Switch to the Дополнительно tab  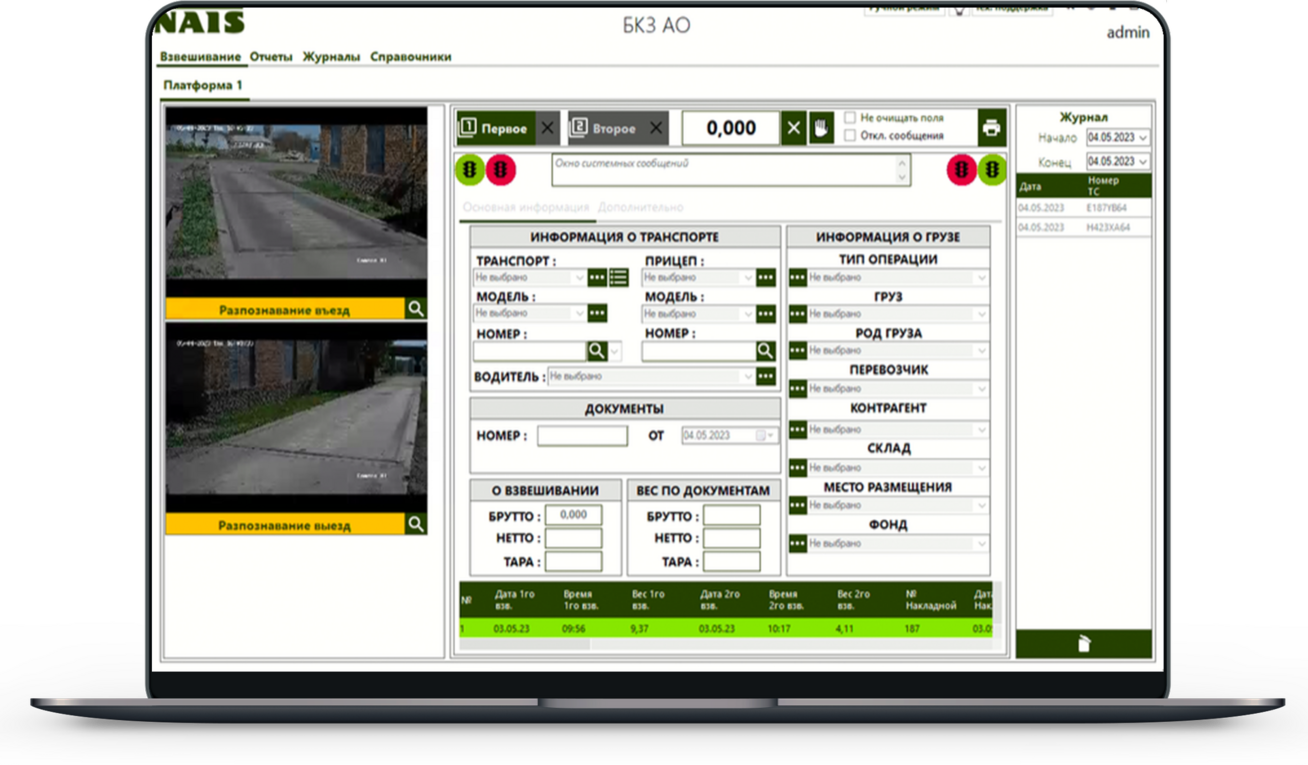tap(641, 207)
